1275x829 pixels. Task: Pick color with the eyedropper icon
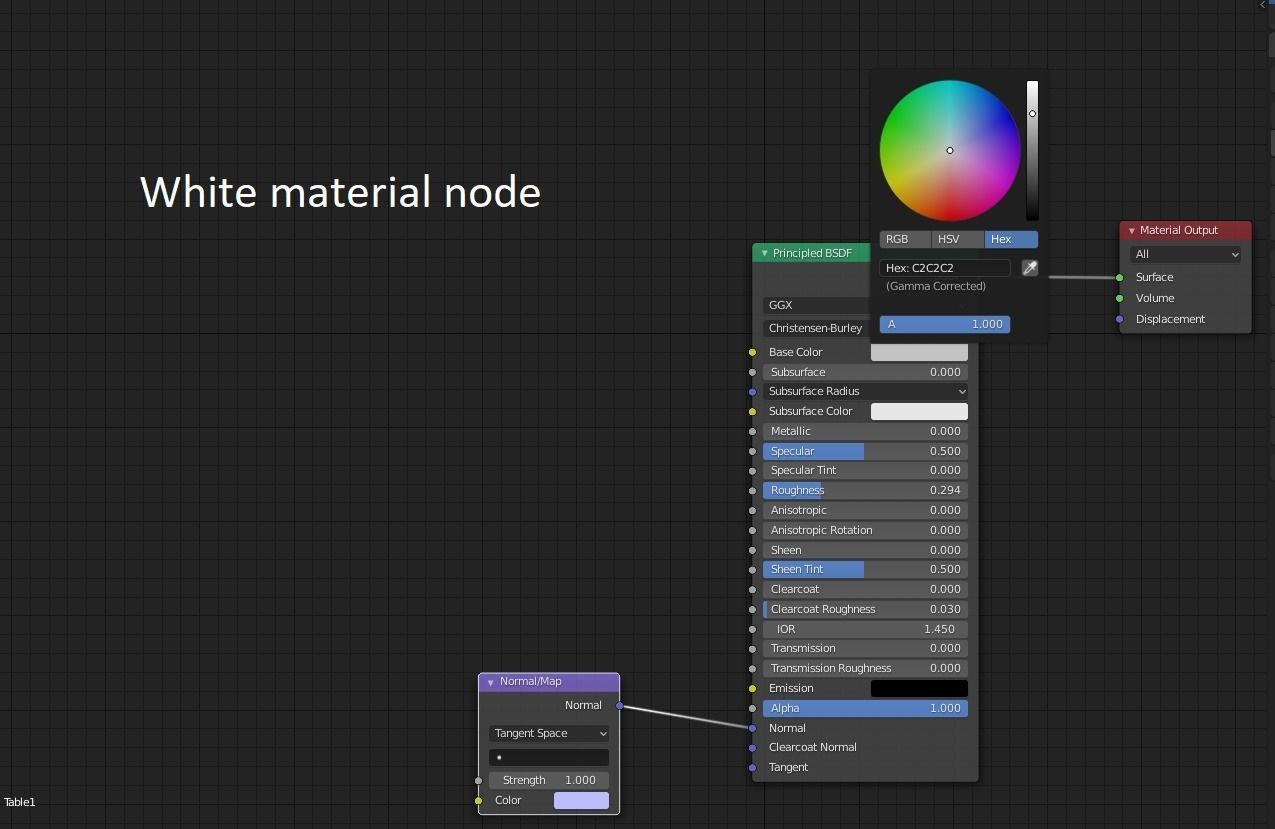click(1029, 268)
